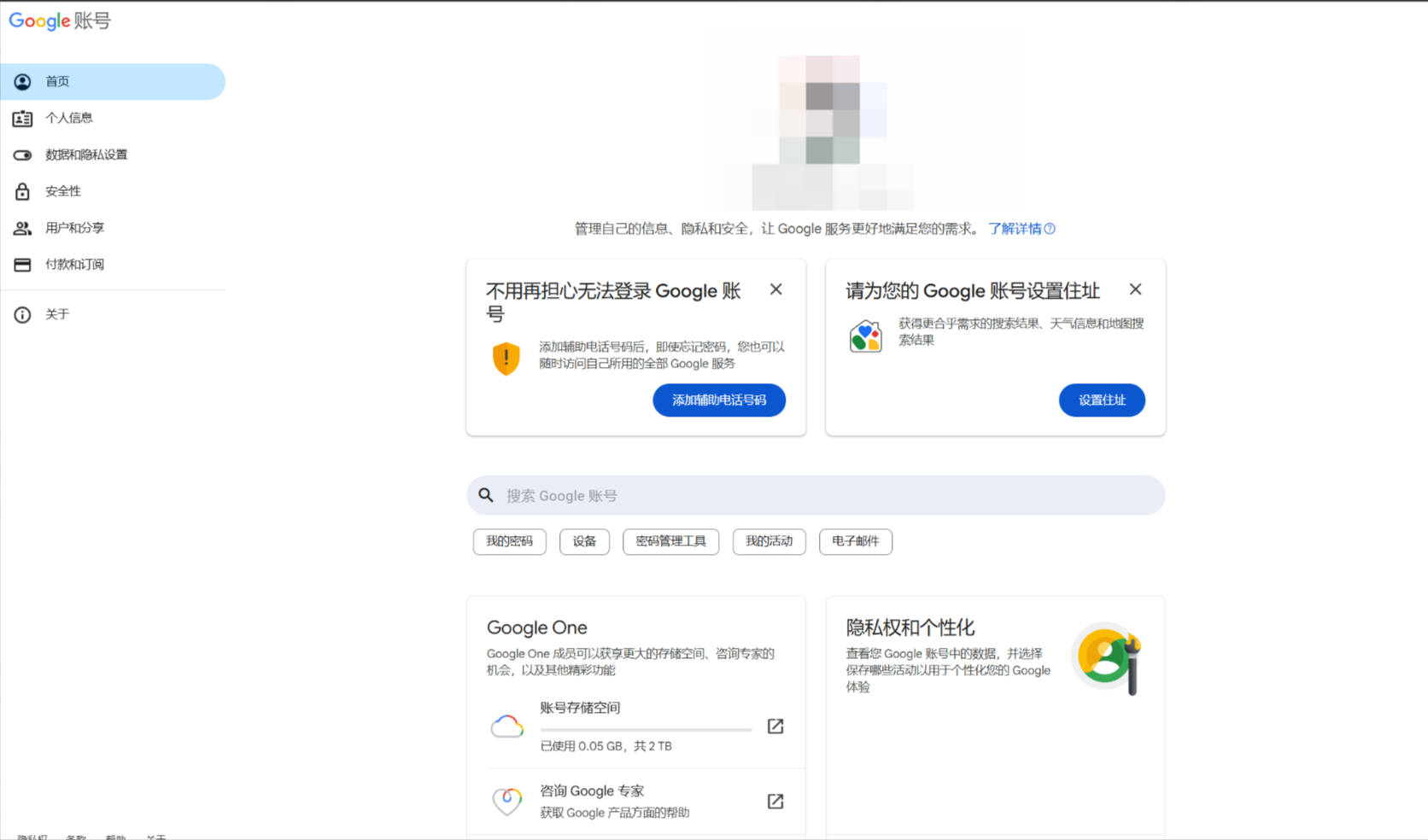This screenshot has height=840, width=1428.
Task: Click the 隐私权和个性化 illustration icon
Action: (1109, 659)
